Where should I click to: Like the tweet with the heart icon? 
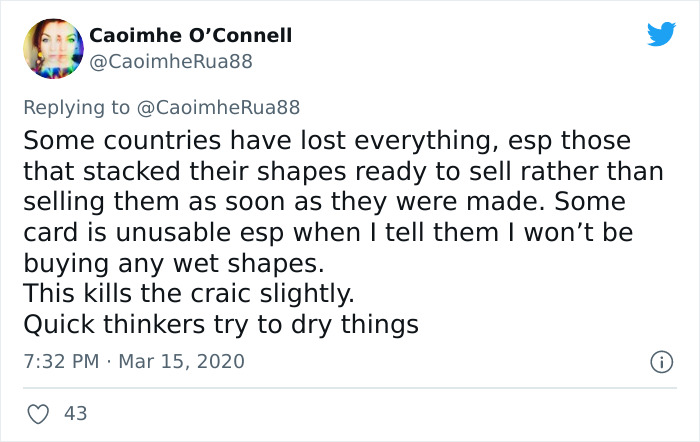pyautogui.click(x=39, y=412)
